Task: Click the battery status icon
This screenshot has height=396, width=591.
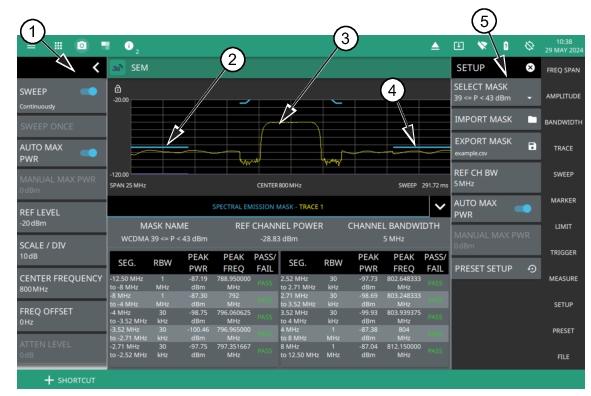Action: coord(506,46)
